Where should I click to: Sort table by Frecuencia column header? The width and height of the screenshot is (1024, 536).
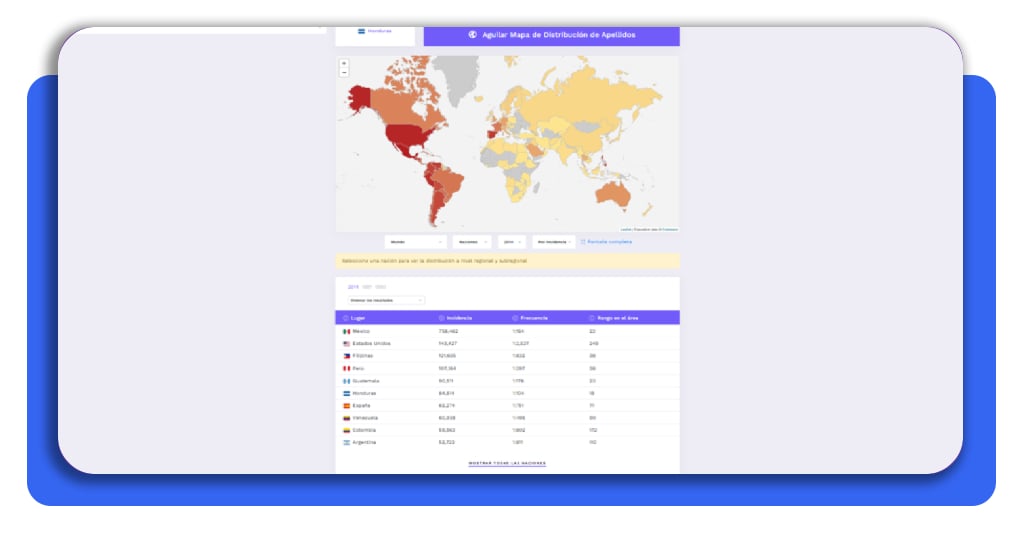tap(534, 318)
